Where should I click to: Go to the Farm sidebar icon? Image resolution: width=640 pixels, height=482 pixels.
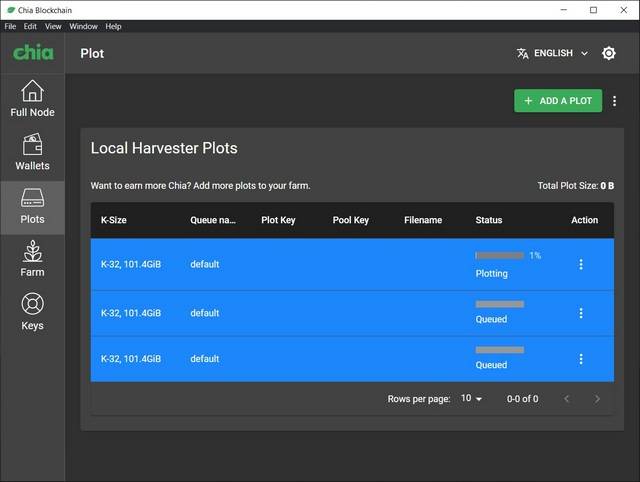pyautogui.click(x=32, y=259)
